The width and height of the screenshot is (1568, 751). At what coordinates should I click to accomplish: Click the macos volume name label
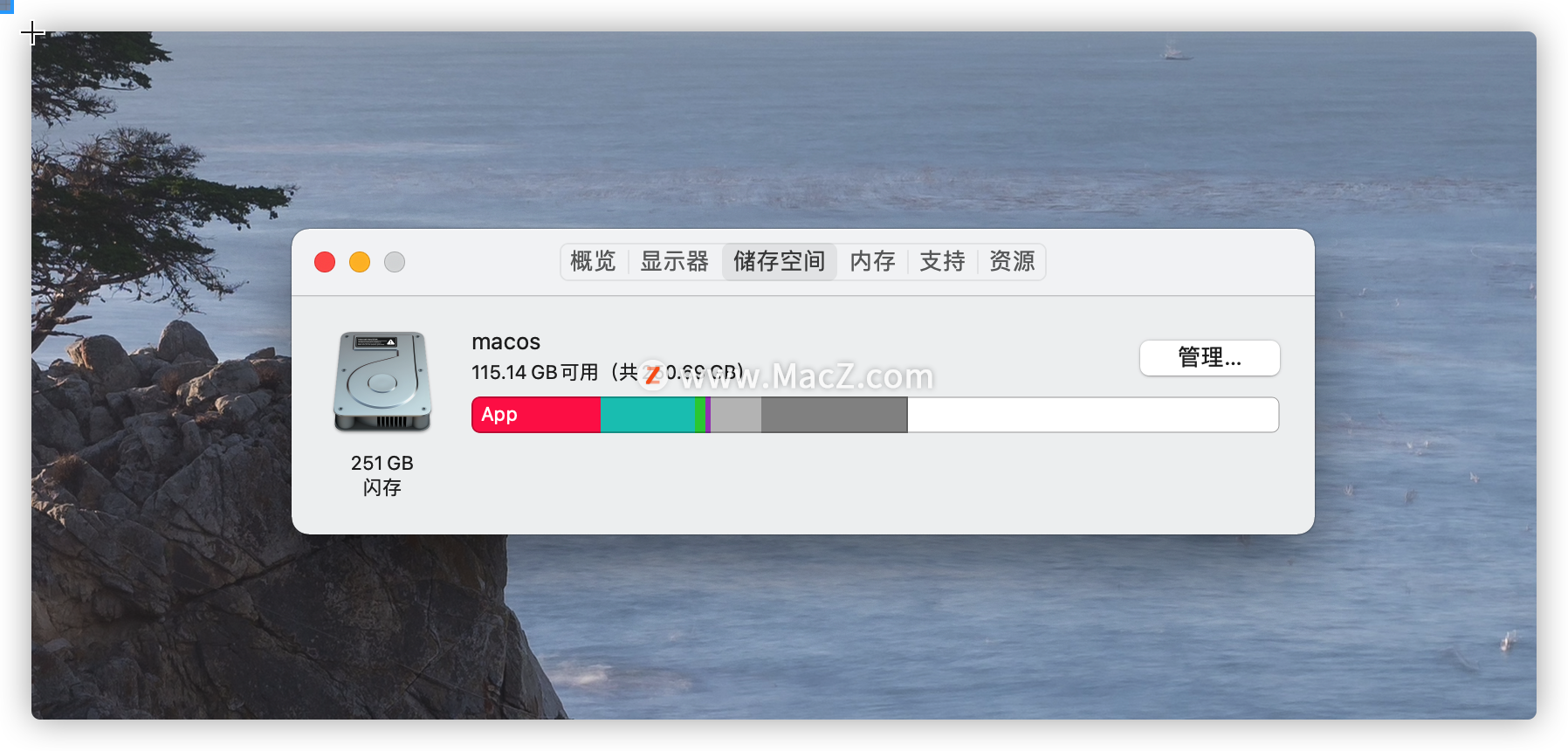click(506, 342)
